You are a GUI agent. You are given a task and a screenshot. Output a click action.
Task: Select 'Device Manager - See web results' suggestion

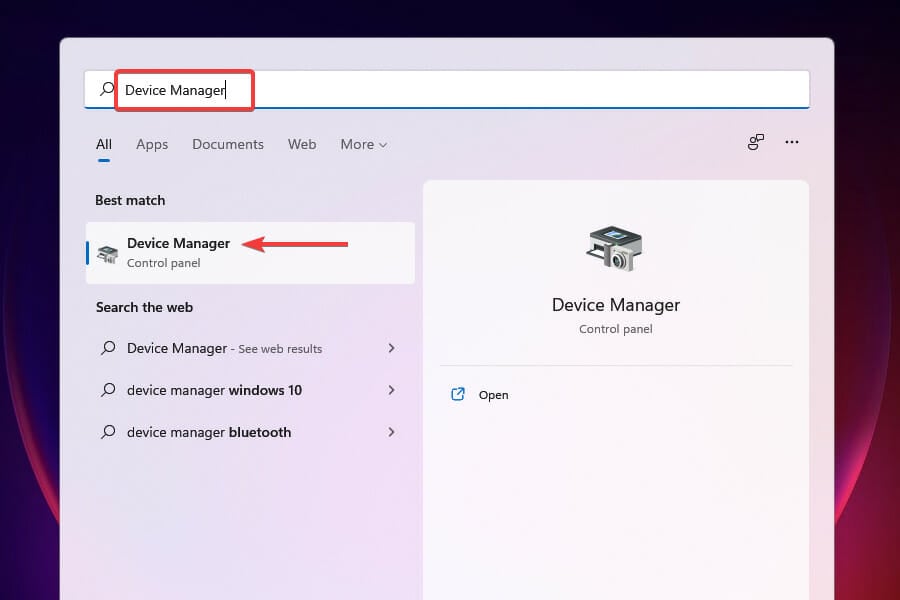coord(250,349)
